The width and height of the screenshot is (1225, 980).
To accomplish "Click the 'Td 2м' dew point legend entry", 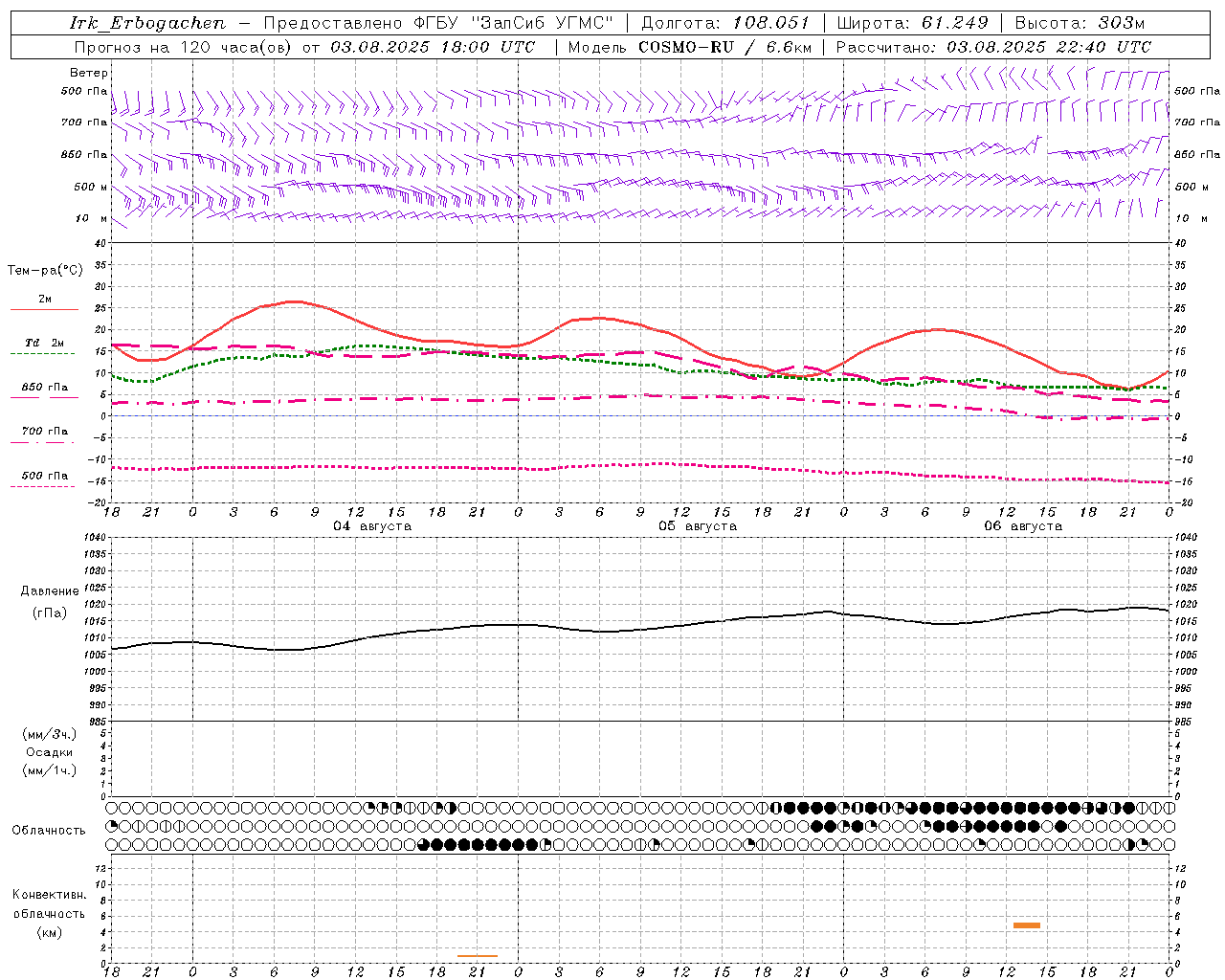I will point(45,343).
